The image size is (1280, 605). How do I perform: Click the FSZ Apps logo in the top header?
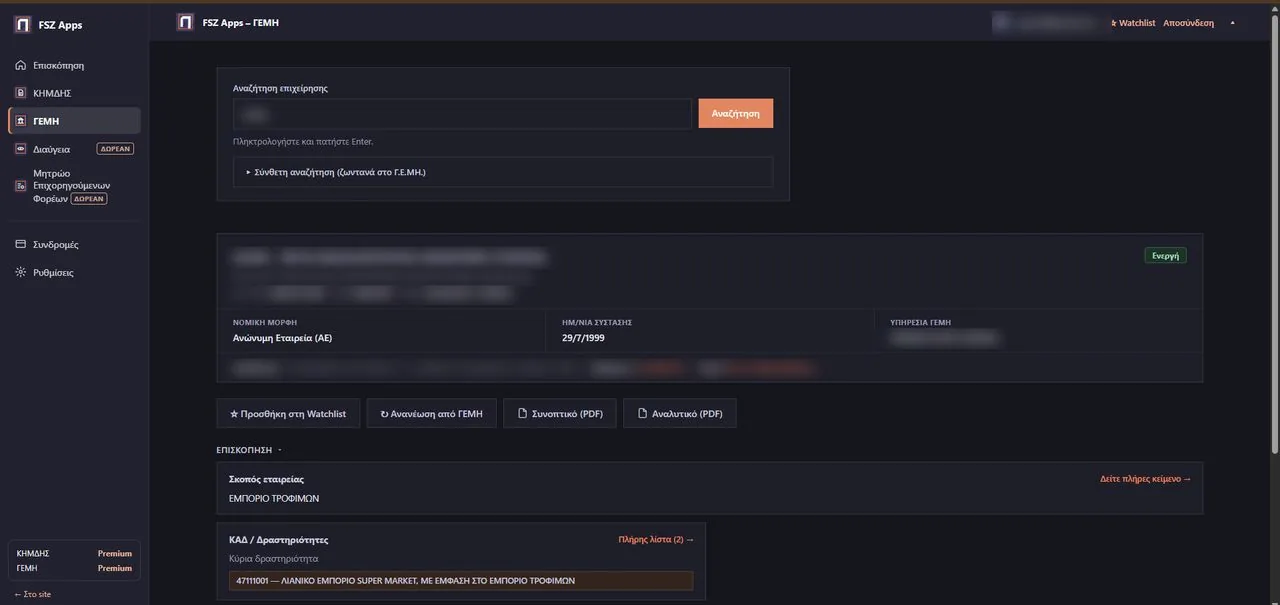tap(184, 22)
